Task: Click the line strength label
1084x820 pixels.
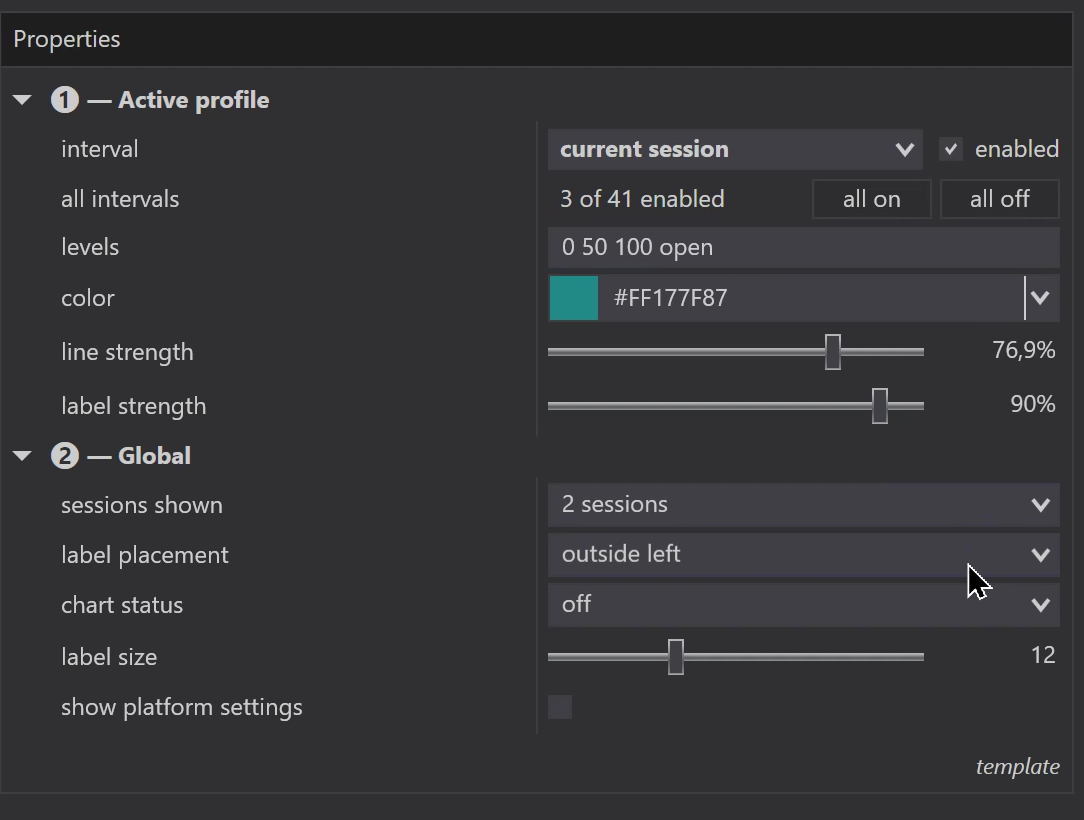Action: point(127,352)
